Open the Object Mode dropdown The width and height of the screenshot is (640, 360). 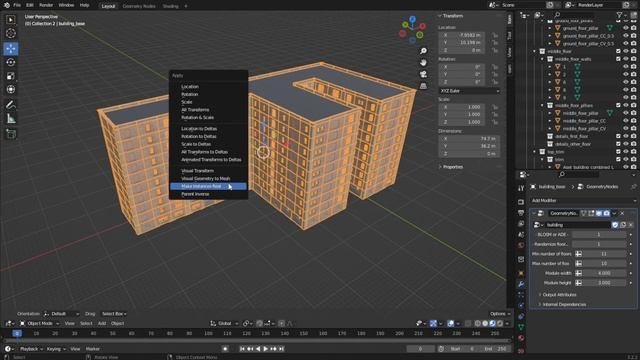40,324
